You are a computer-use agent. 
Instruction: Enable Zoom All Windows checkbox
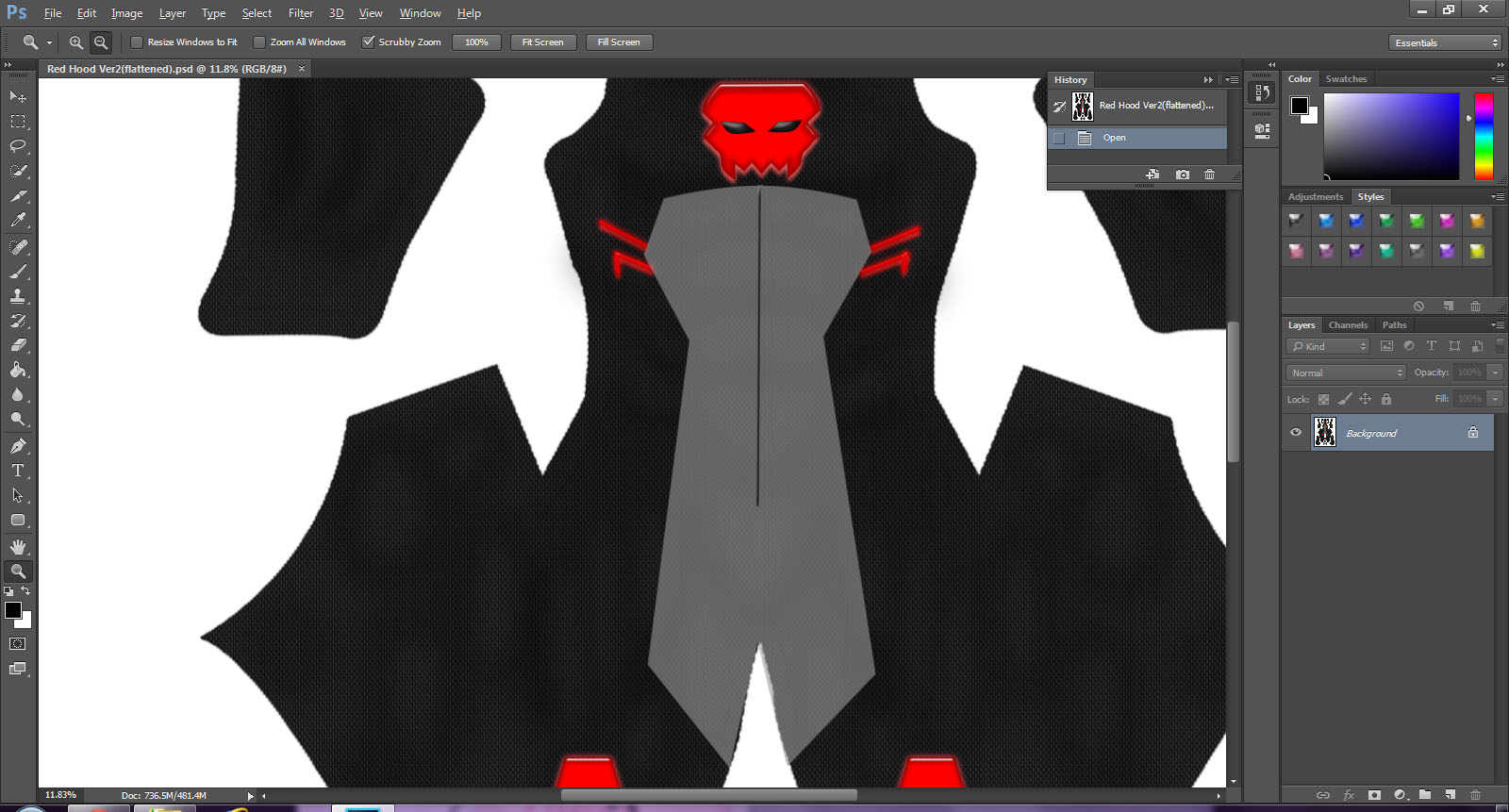pos(259,42)
